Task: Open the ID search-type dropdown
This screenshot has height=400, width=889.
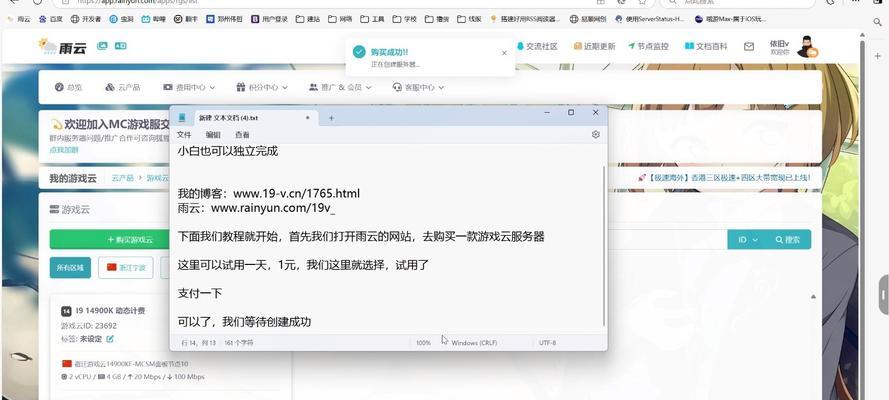Action: click(748, 240)
